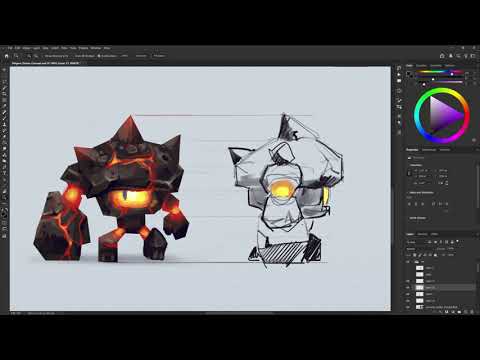Switch to the Swatches tab
The height and width of the screenshot is (360, 480).
click(x=421, y=66)
